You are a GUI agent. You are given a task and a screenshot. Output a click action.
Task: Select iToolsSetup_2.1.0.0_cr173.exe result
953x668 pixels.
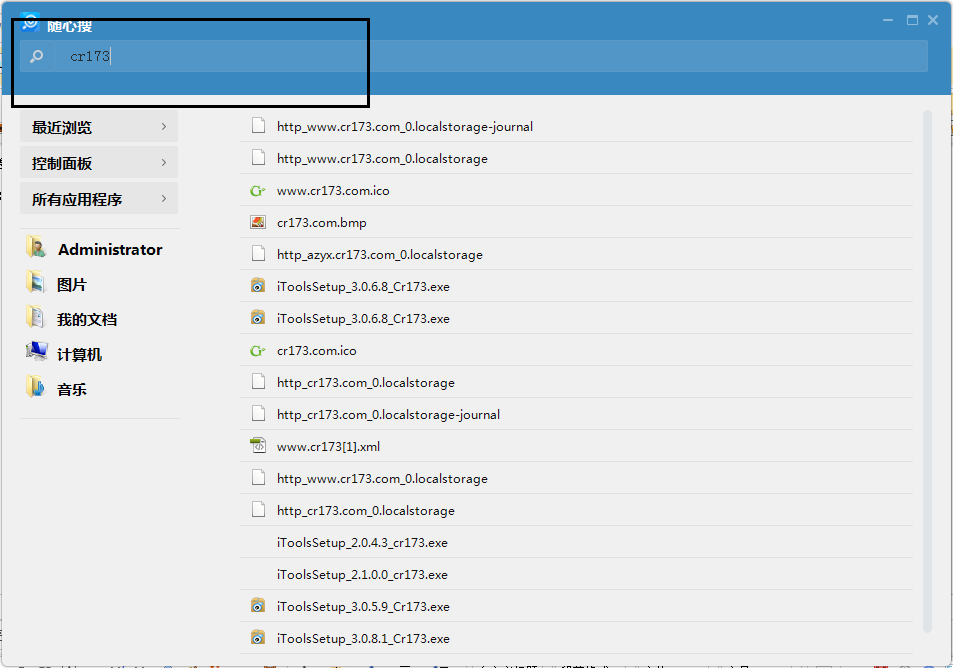click(x=576, y=574)
